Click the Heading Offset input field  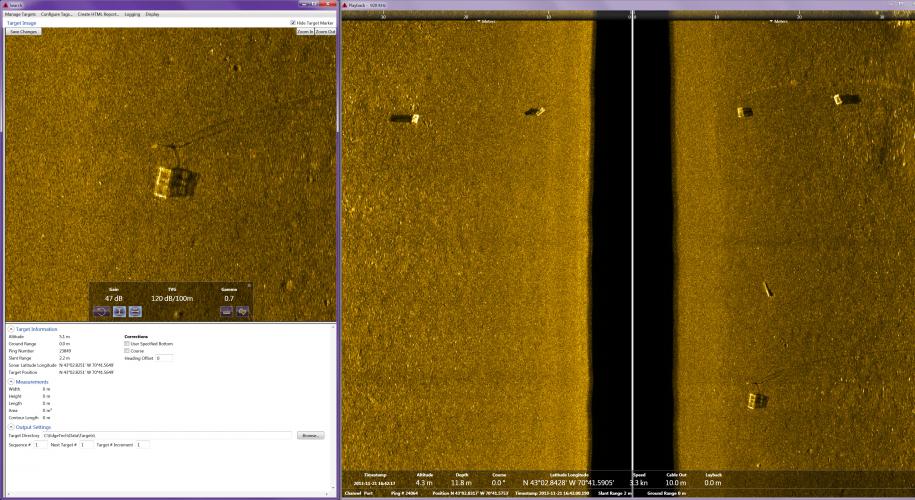164,358
